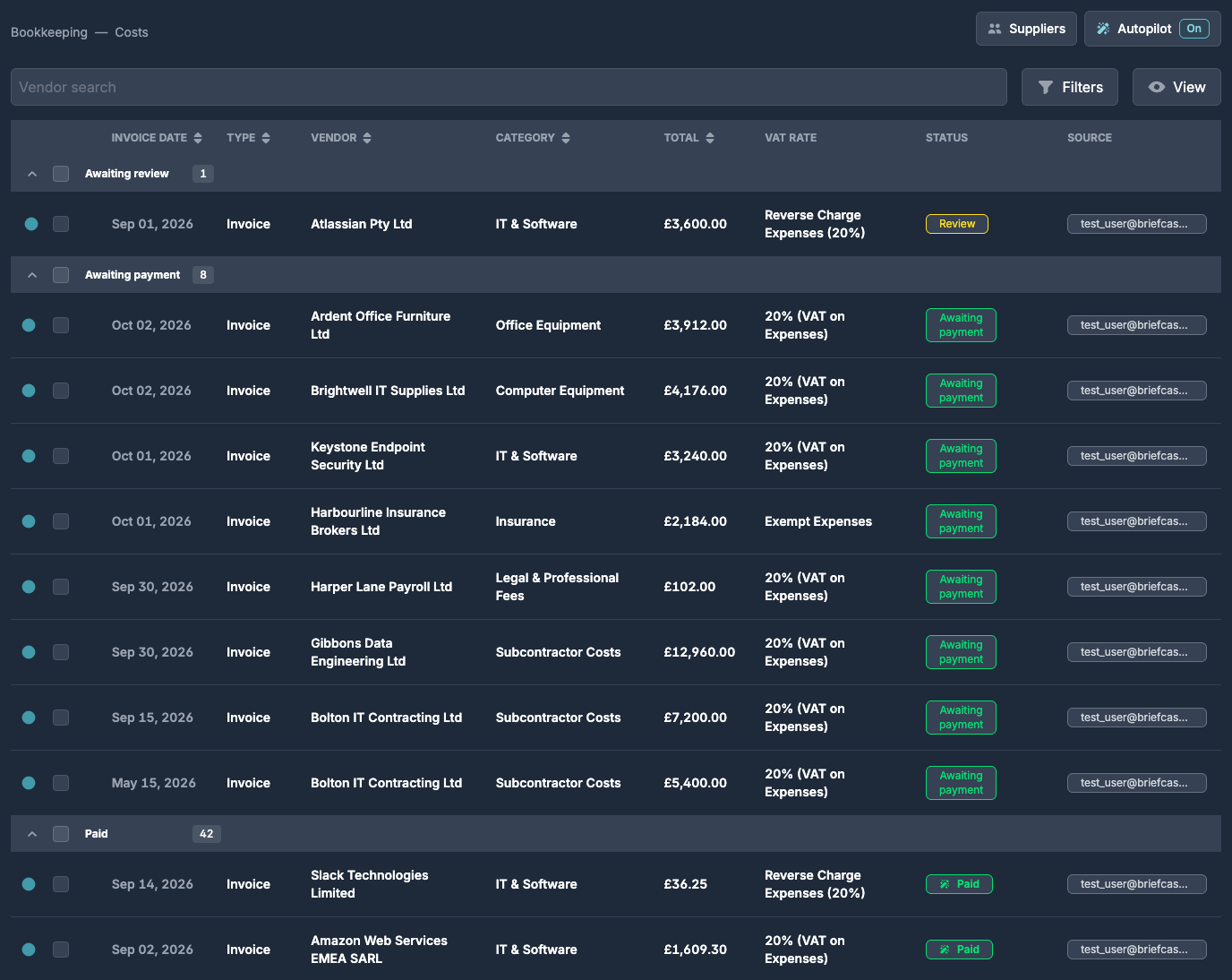The width and height of the screenshot is (1232, 980).
Task: Select vendor name Brightwell IT Supplies Ltd
Action: (388, 391)
